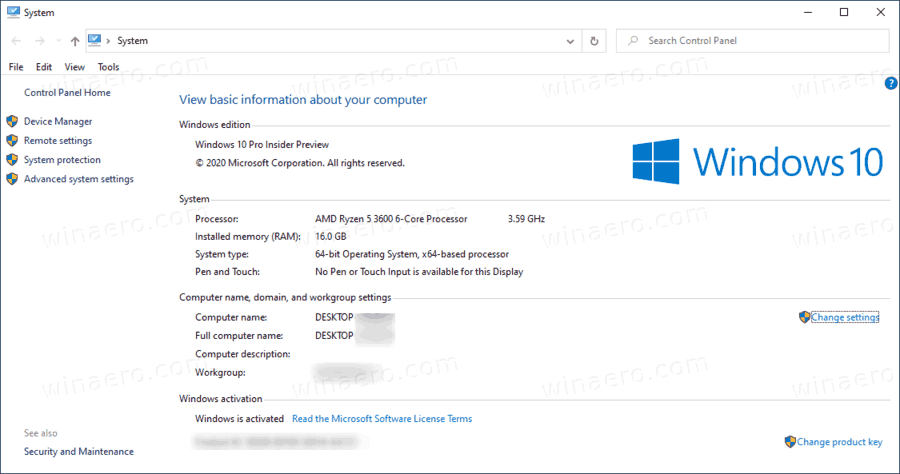900x474 pixels.
Task: Refresh the System page
Action: click(x=594, y=41)
